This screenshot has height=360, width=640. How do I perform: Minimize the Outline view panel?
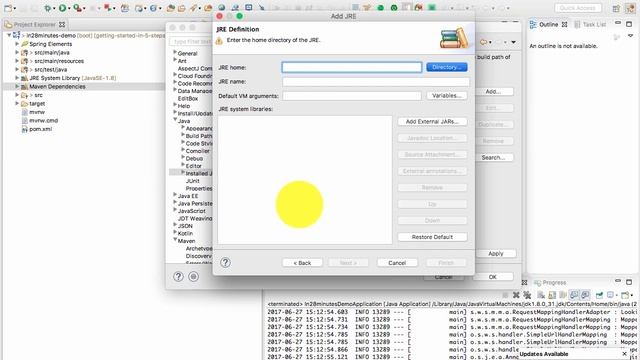[618, 24]
